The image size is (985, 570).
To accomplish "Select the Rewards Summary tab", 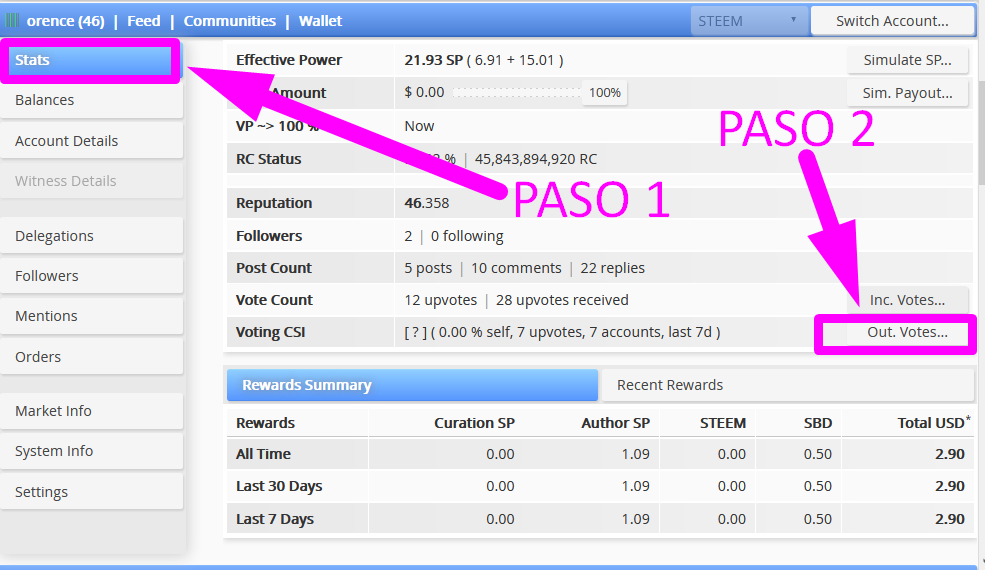I will click(412, 385).
